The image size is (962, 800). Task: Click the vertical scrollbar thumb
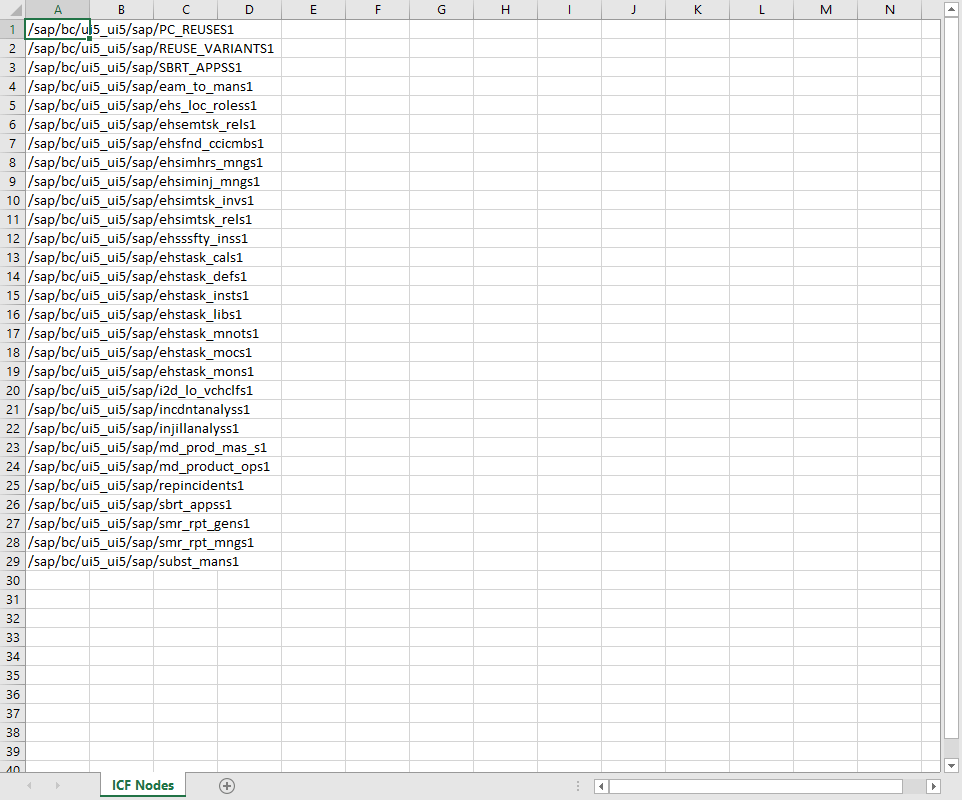(951, 380)
